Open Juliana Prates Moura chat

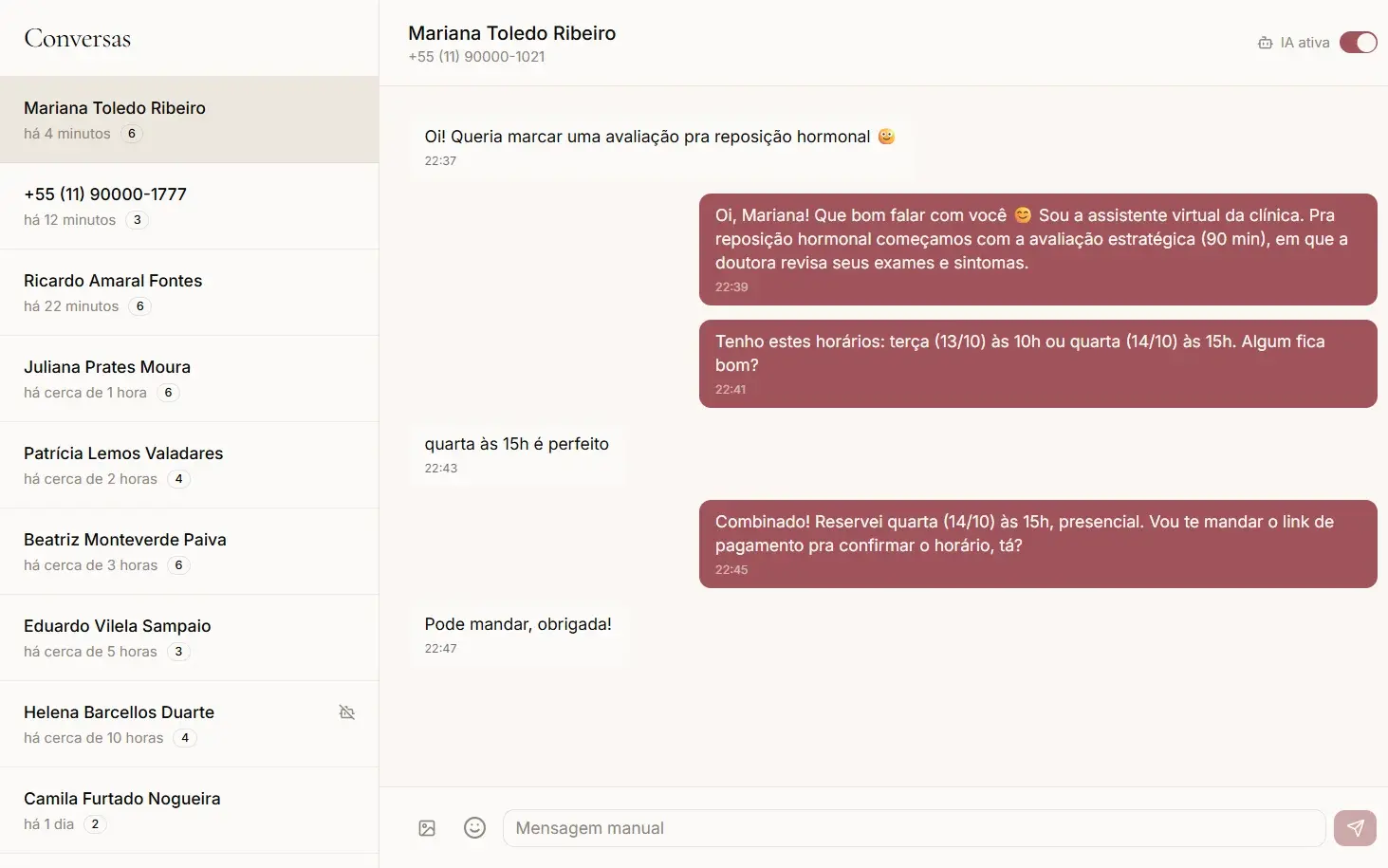tap(190, 379)
